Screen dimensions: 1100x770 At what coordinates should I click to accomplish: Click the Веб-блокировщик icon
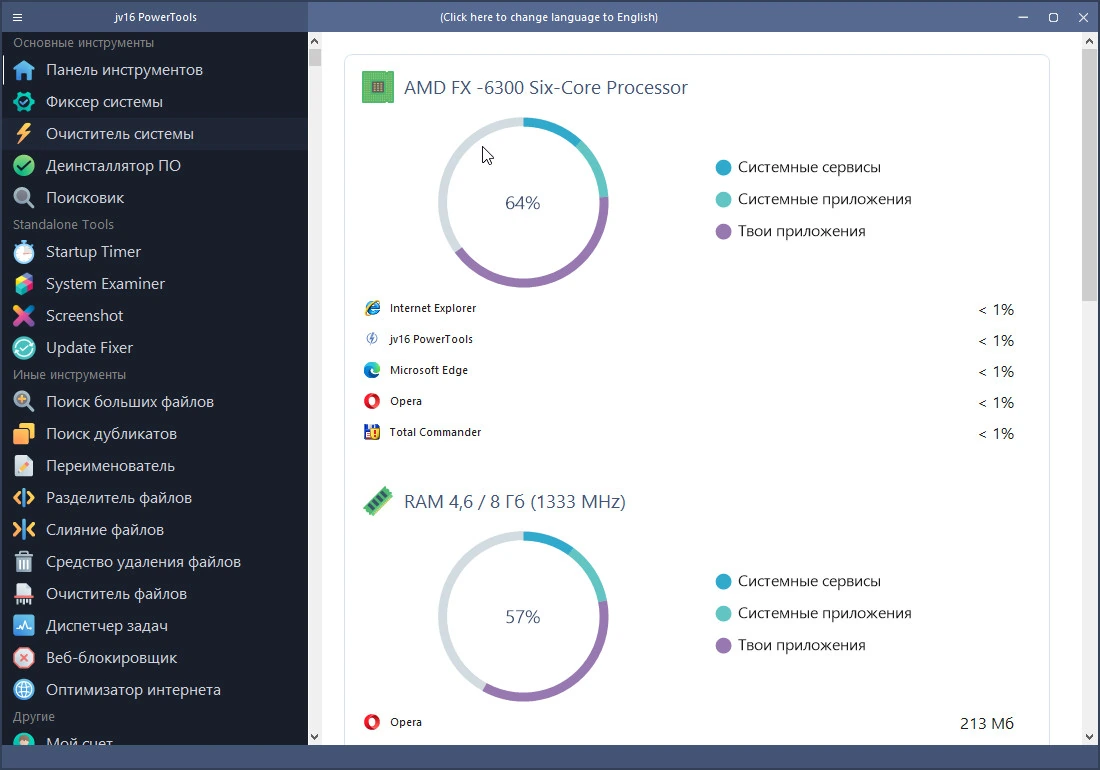point(24,658)
